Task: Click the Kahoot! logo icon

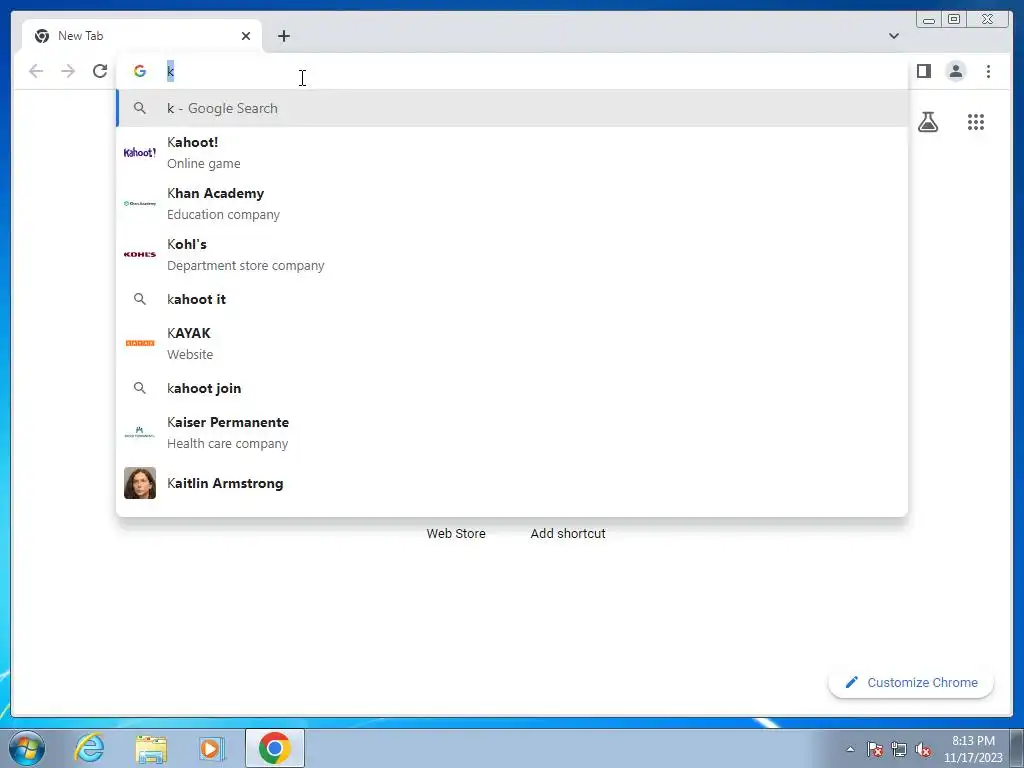Action: coord(140,153)
